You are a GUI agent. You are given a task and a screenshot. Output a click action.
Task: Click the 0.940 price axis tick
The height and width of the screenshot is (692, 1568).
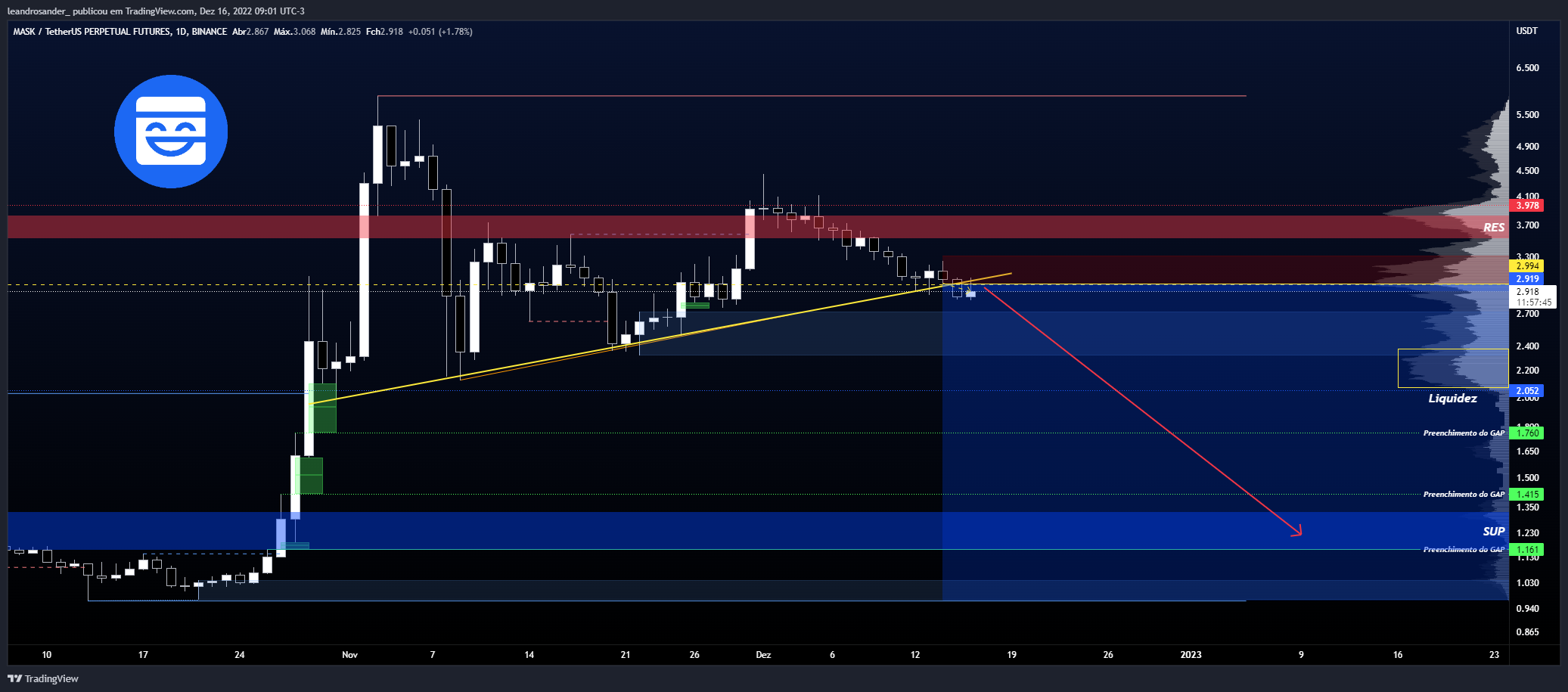point(1527,609)
